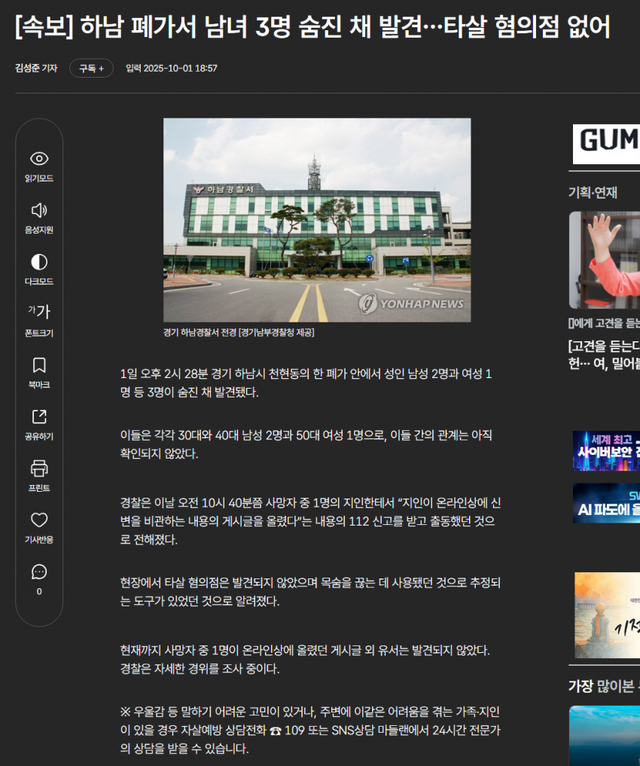Enable reading mode (읽기모드) eye icon
Screen dimensions: 640x766
coord(39,159)
